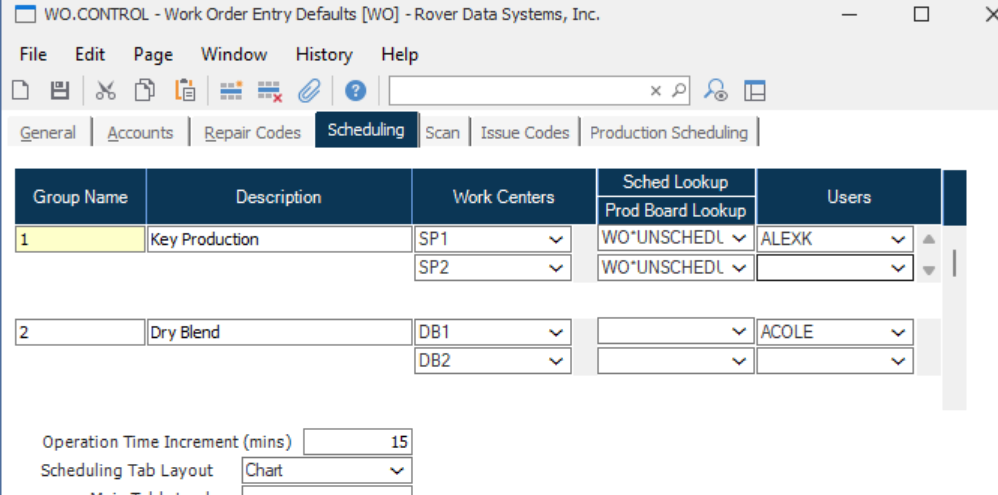
Task: Switch to the Issue Codes tab
Action: [x=525, y=132]
